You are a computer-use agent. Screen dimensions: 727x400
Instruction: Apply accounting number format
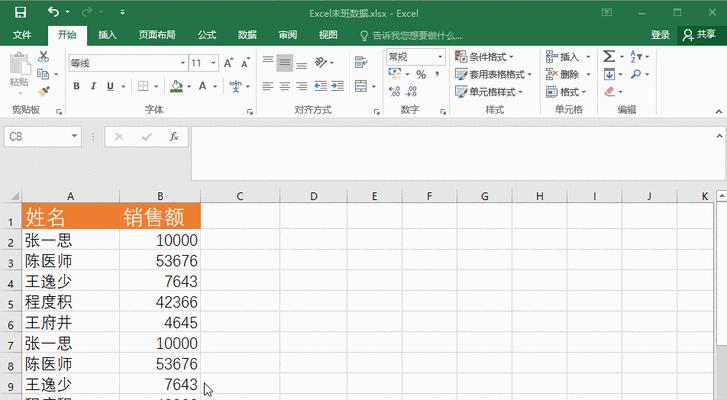pyautogui.click(x=395, y=74)
